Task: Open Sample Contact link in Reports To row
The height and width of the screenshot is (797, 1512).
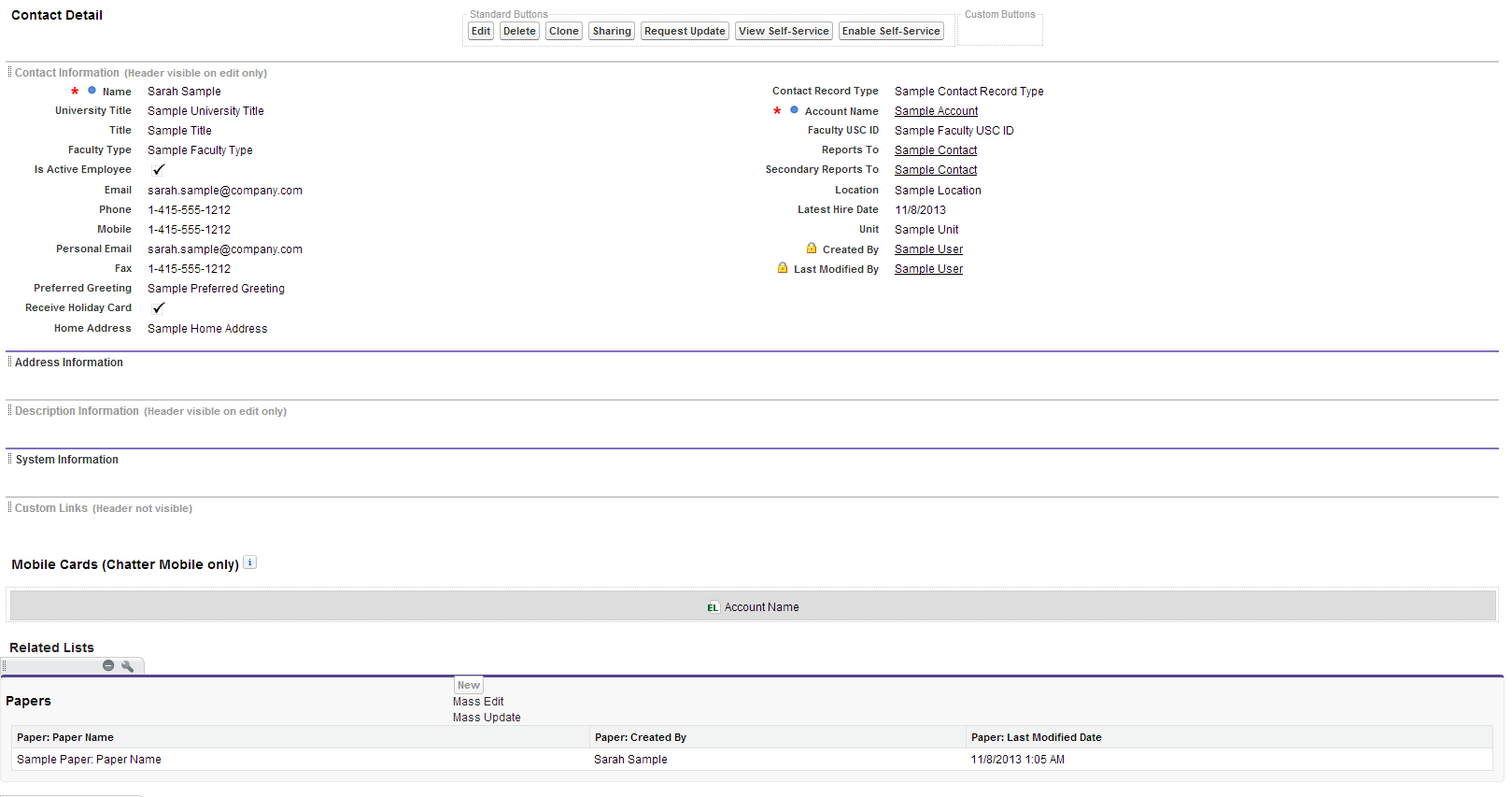Action: (x=936, y=150)
